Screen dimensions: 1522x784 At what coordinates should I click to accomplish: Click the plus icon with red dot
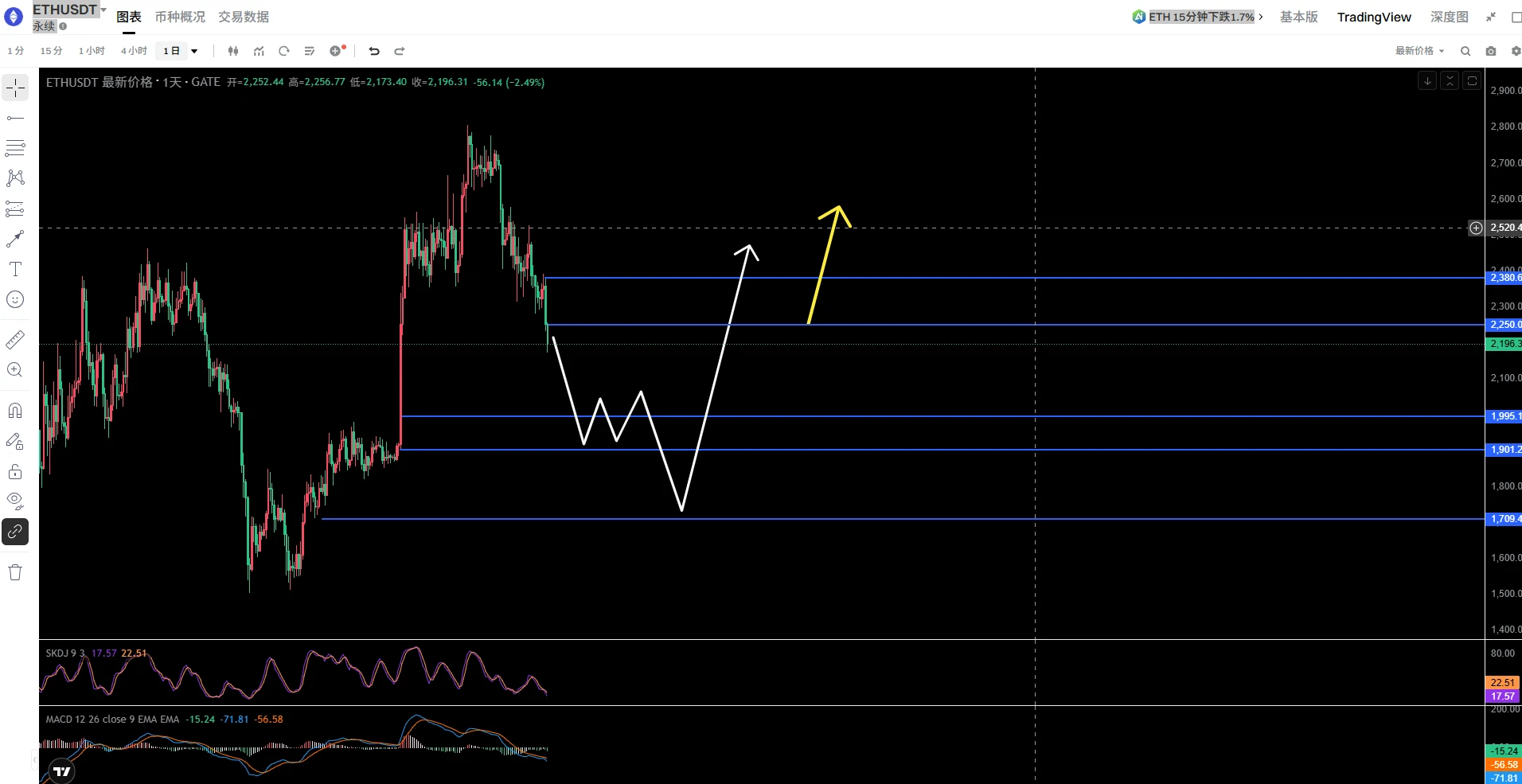click(x=337, y=51)
